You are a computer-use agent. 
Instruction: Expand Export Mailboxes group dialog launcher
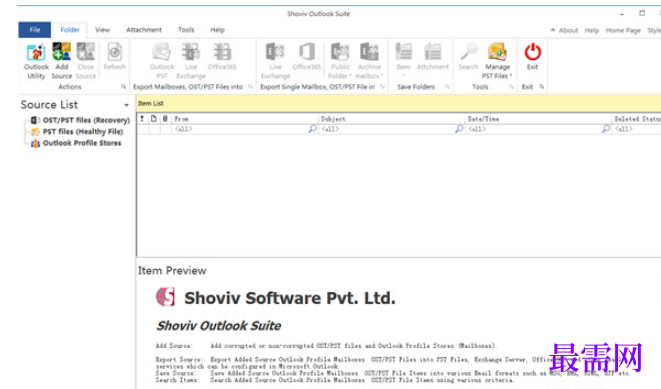[250, 87]
